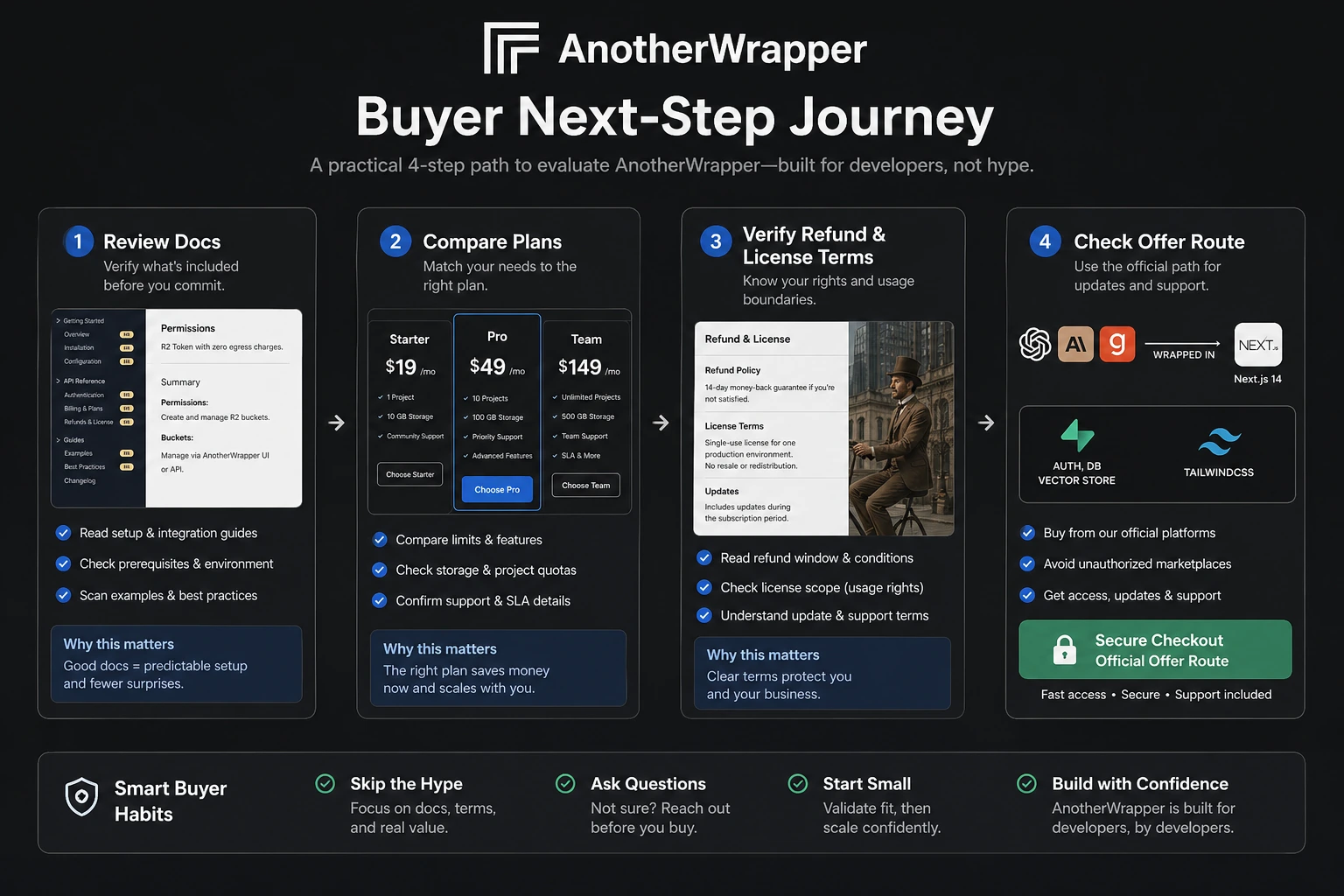
Task: Open Best Practices in docs sidebar
Action: tap(85, 467)
